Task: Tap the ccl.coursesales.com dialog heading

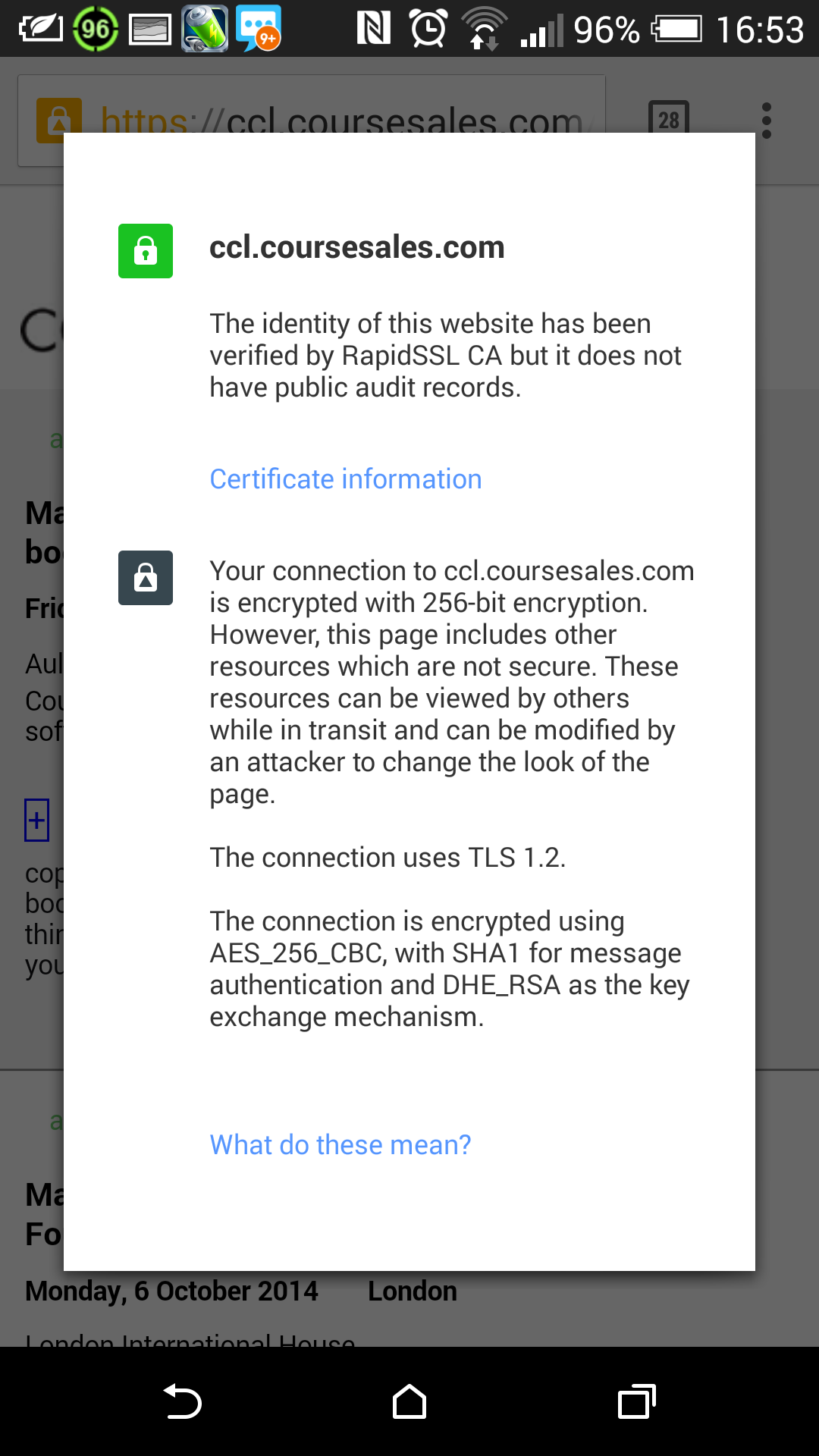Action: click(357, 247)
